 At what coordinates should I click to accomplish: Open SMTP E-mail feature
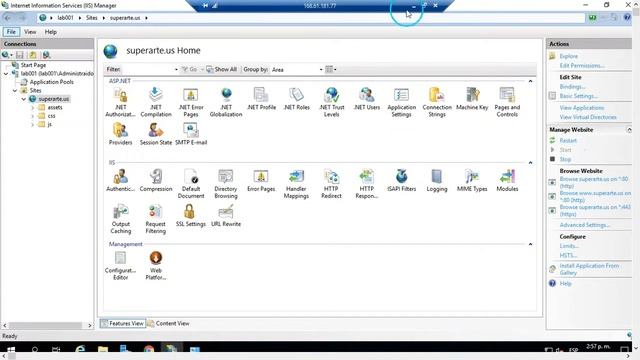191,134
